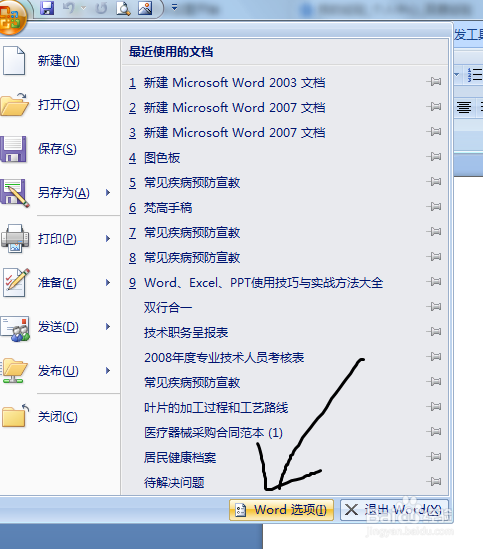Choose 新建(N) to create a document
Image resolution: width=483 pixels, height=549 pixels.
pos(60,61)
